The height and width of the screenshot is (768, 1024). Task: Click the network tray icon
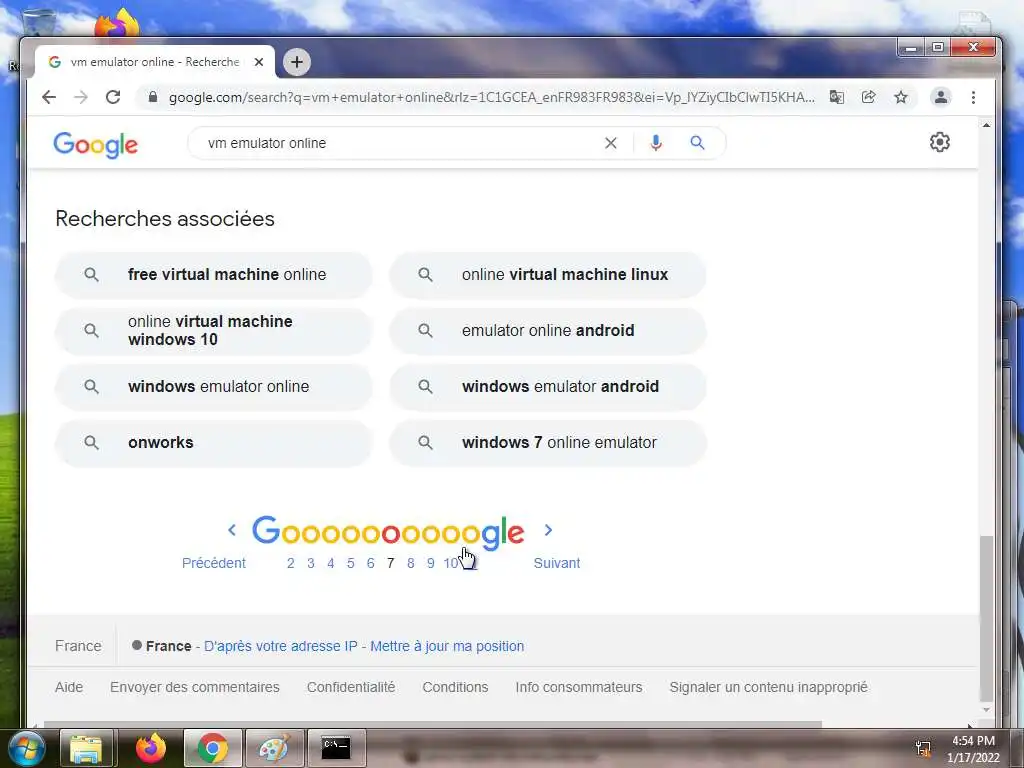click(x=923, y=749)
